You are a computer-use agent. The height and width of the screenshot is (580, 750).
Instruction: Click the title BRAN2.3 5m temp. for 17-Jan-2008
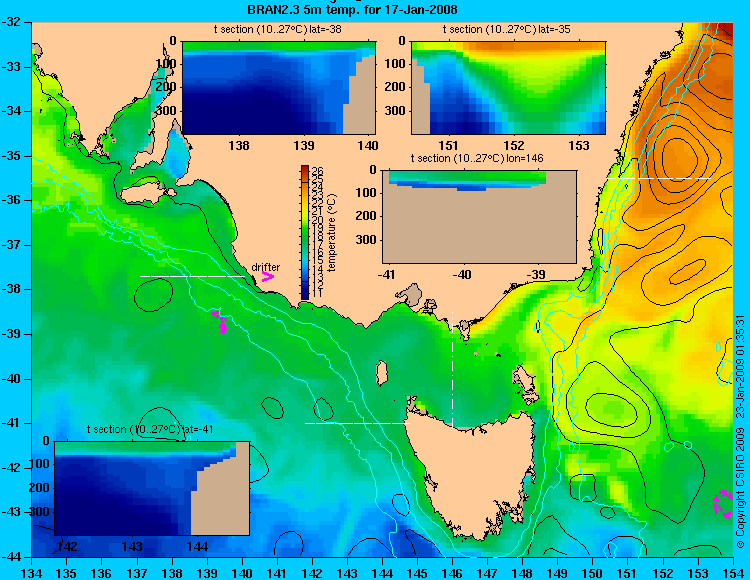[x=352, y=9]
